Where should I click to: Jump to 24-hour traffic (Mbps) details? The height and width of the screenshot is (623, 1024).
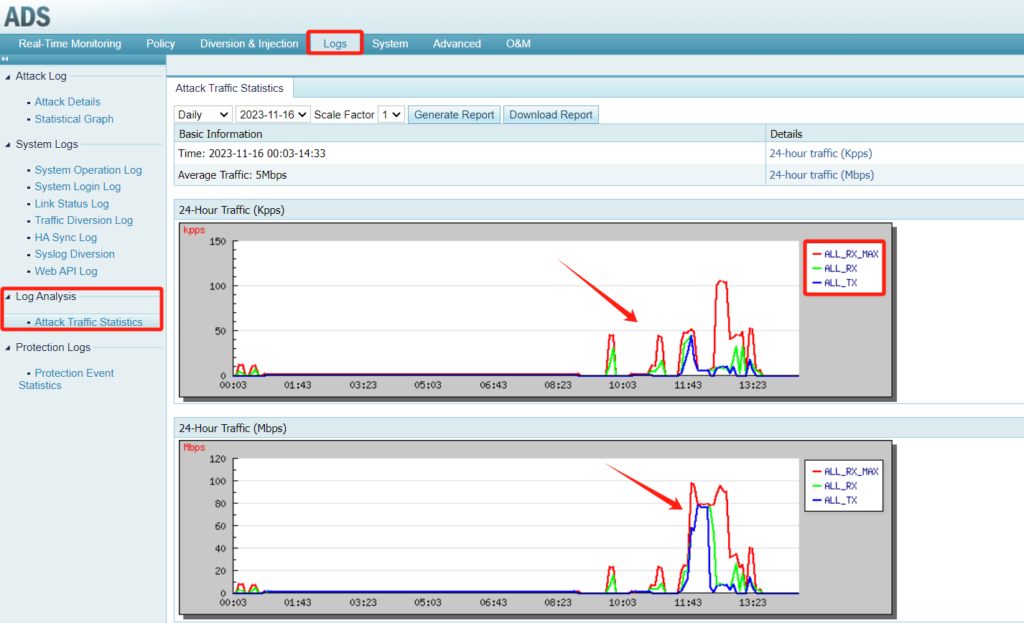[x=822, y=175]
